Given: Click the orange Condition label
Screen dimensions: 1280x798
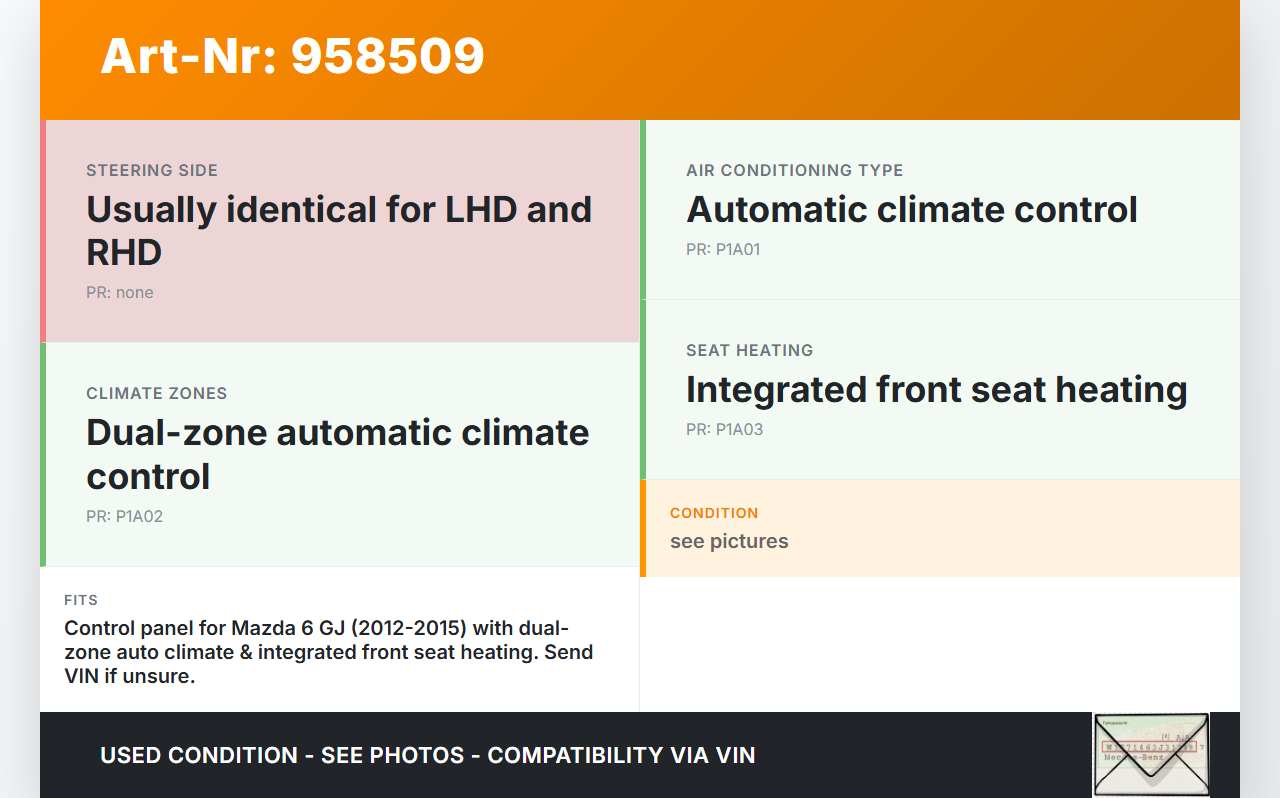Looking at the screenshot, I should click(714, 513).
